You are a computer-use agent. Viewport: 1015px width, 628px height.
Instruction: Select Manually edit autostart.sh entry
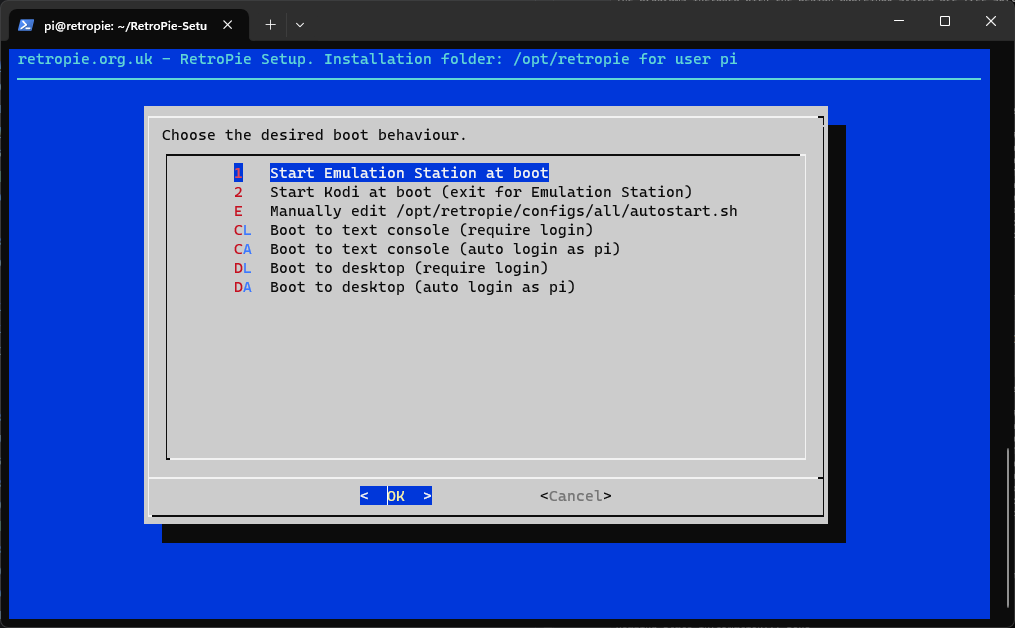(503, 211)
